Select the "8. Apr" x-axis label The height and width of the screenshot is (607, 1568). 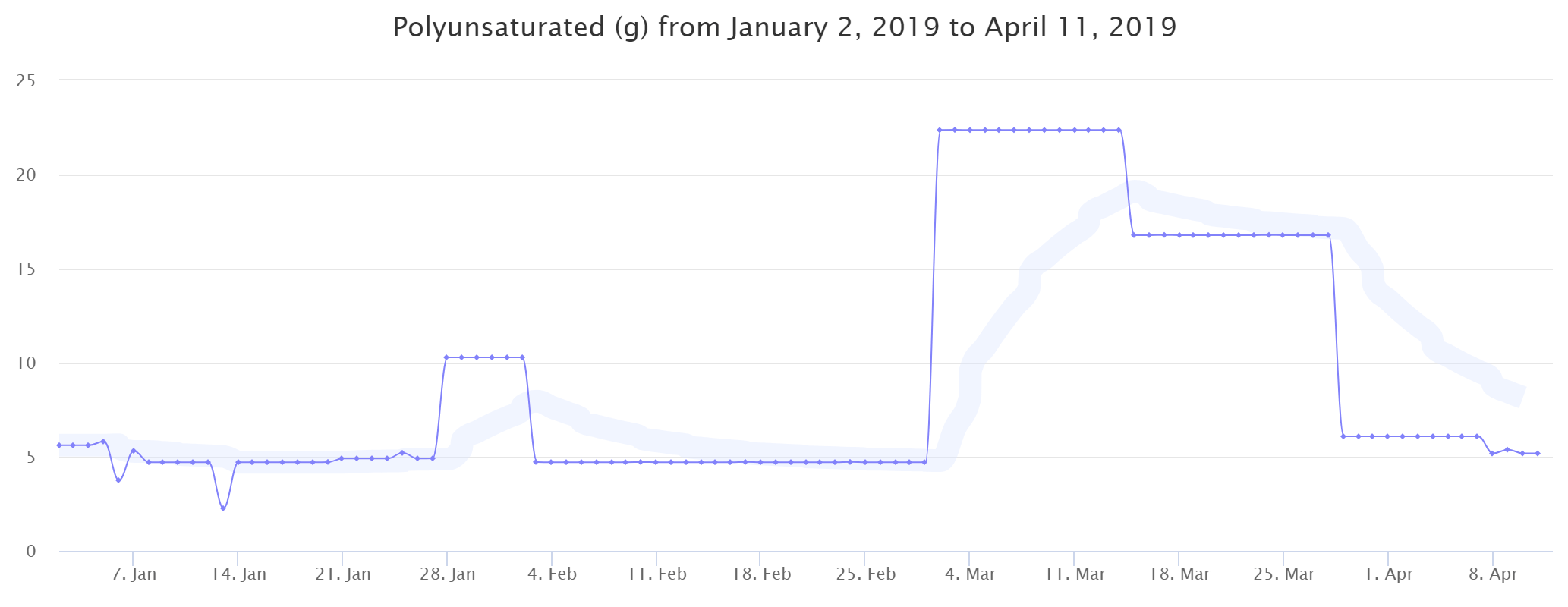[x=1493, y=574]
